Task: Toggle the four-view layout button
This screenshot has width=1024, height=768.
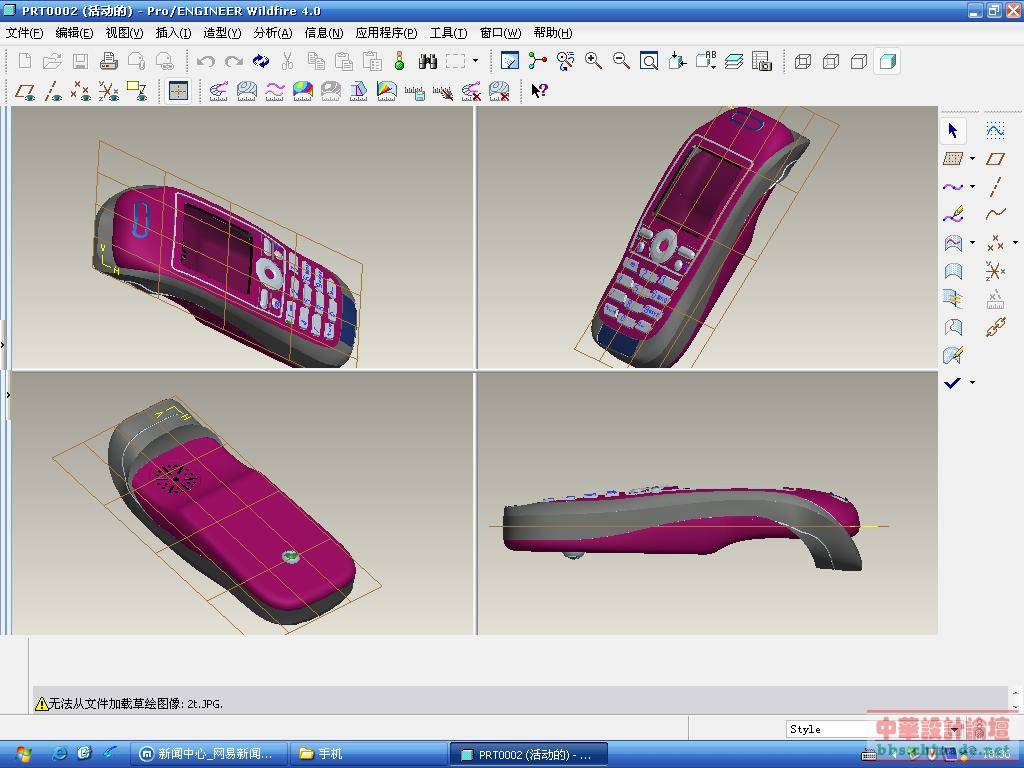Action: (178, 91)
